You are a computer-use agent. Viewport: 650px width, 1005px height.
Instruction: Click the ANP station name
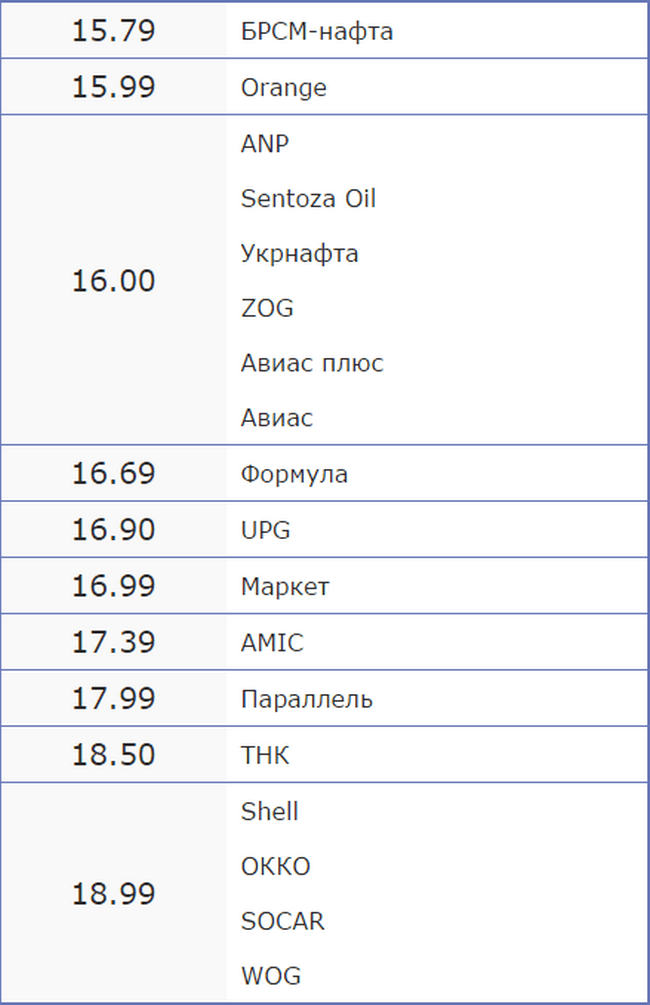[x=265, y=144]
